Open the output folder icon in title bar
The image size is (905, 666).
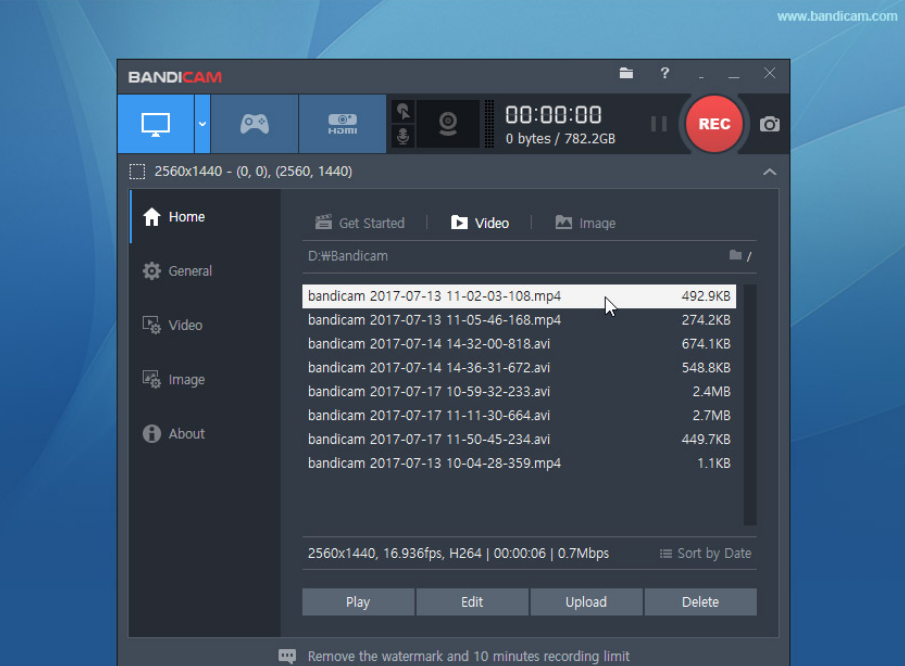626,74
